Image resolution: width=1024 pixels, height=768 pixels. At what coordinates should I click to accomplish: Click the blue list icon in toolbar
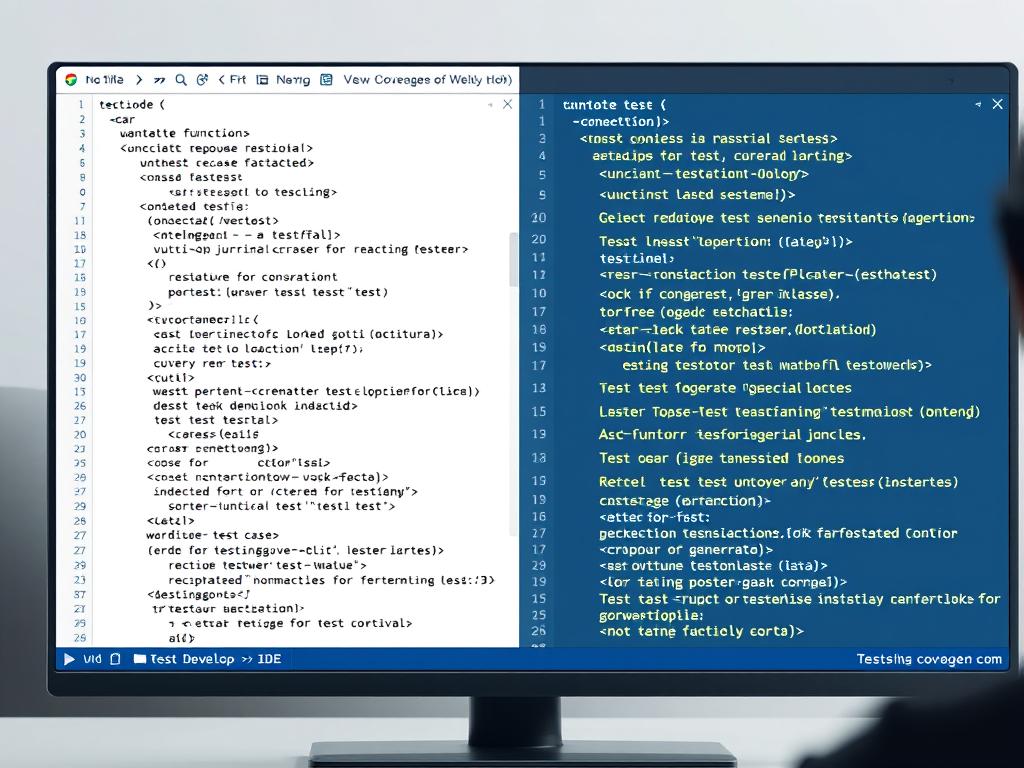coord(327,80)
